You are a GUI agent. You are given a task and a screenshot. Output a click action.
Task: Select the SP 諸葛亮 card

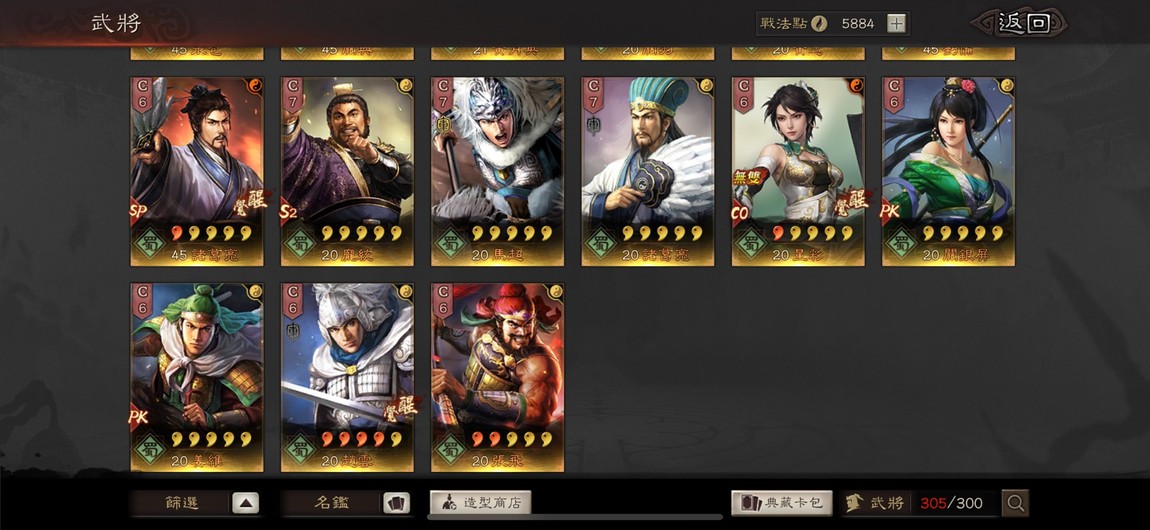tap(197, 172)
